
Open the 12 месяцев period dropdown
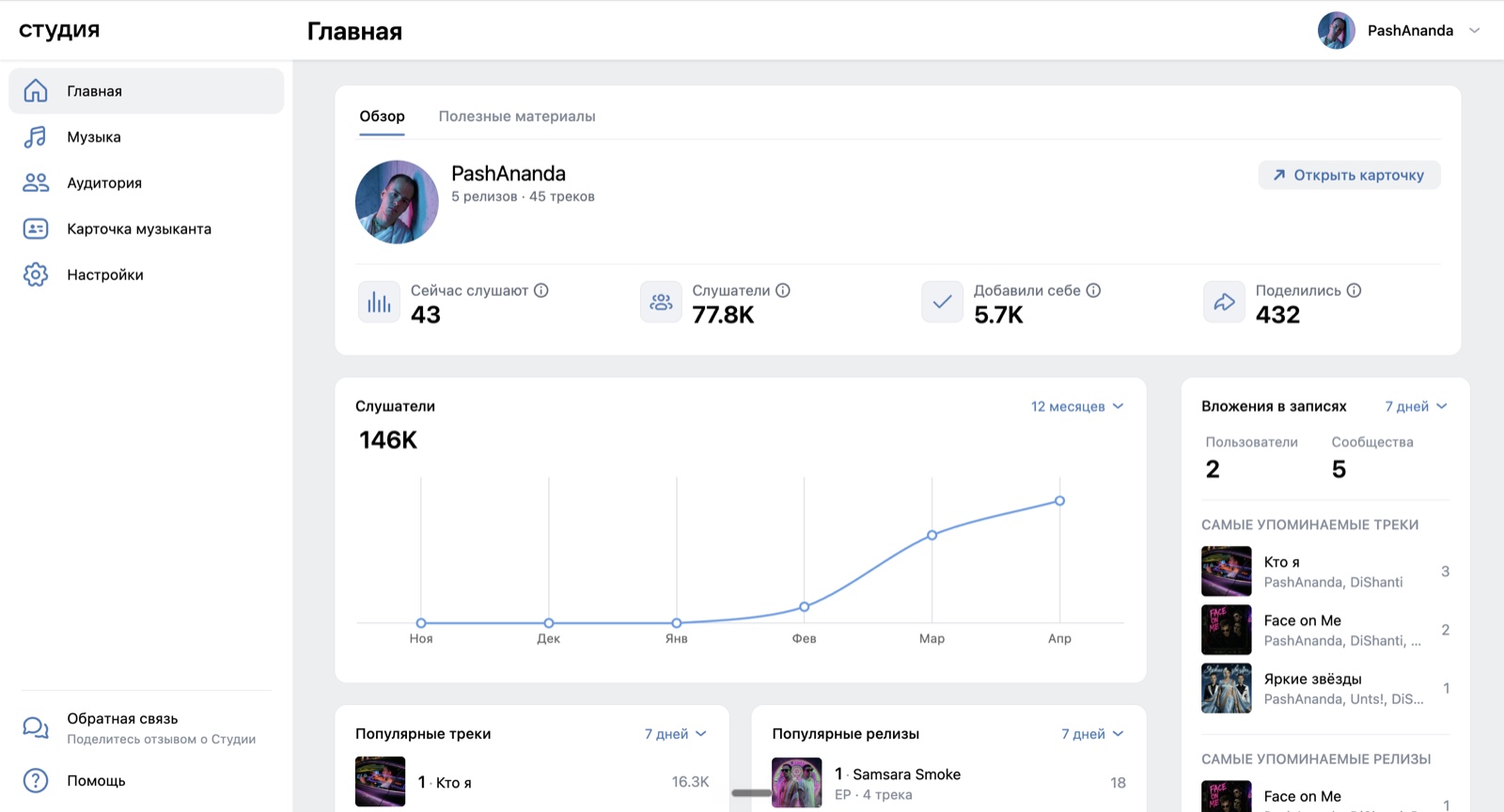(1077, 406)
